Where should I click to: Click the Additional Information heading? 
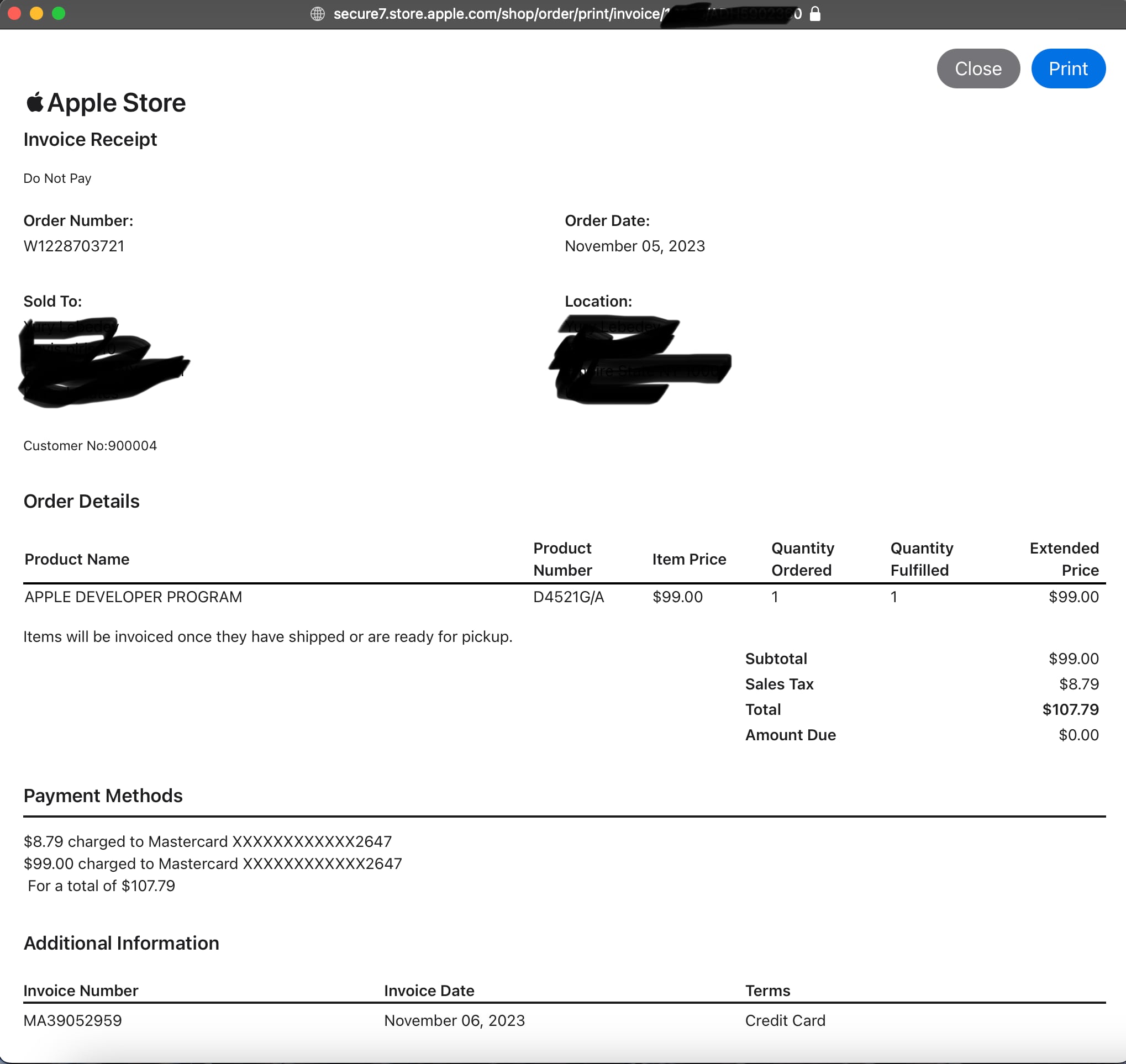122,943
